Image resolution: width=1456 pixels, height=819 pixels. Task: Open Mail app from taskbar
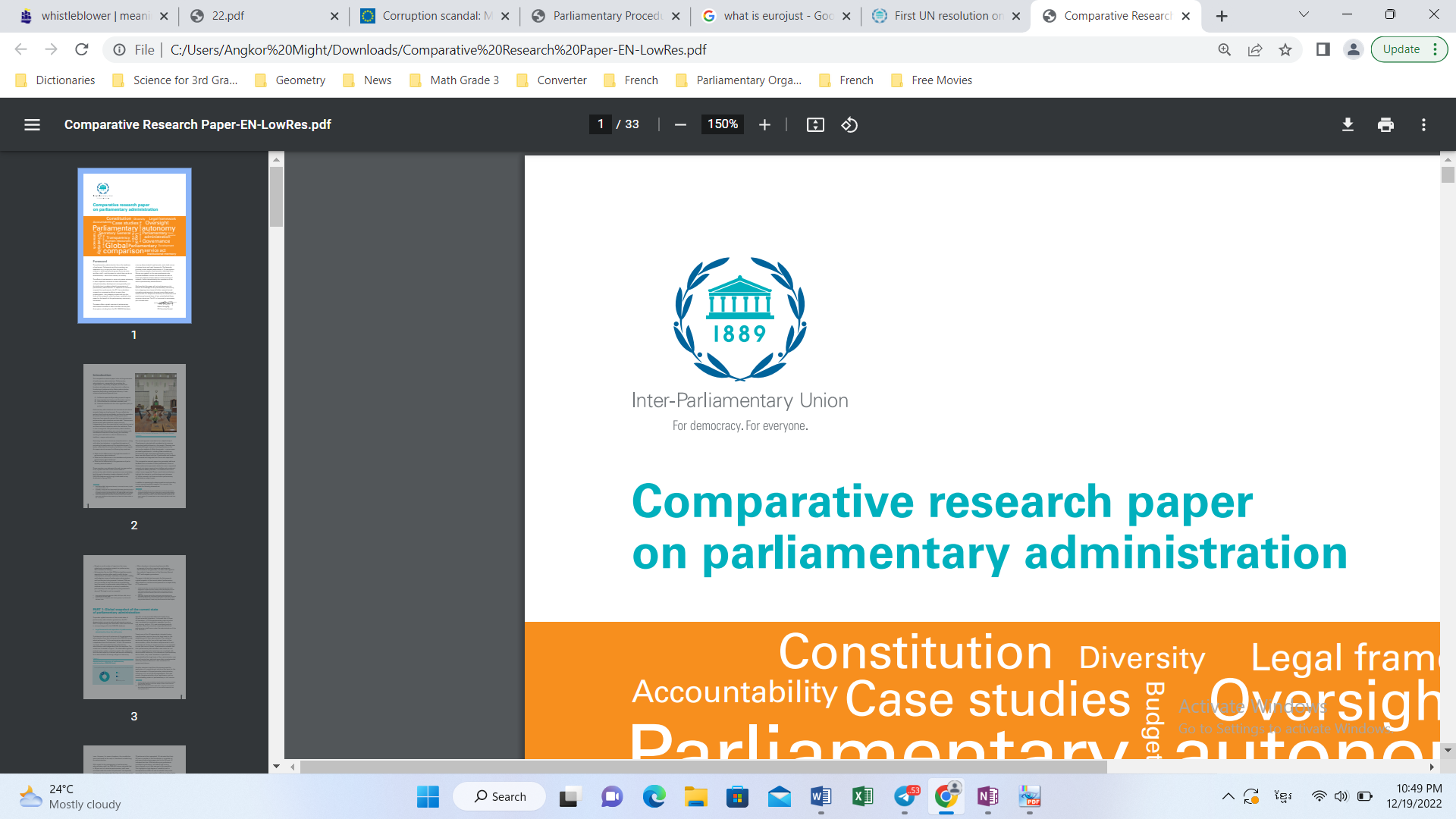pyautogui.click(x=779, y=796)
